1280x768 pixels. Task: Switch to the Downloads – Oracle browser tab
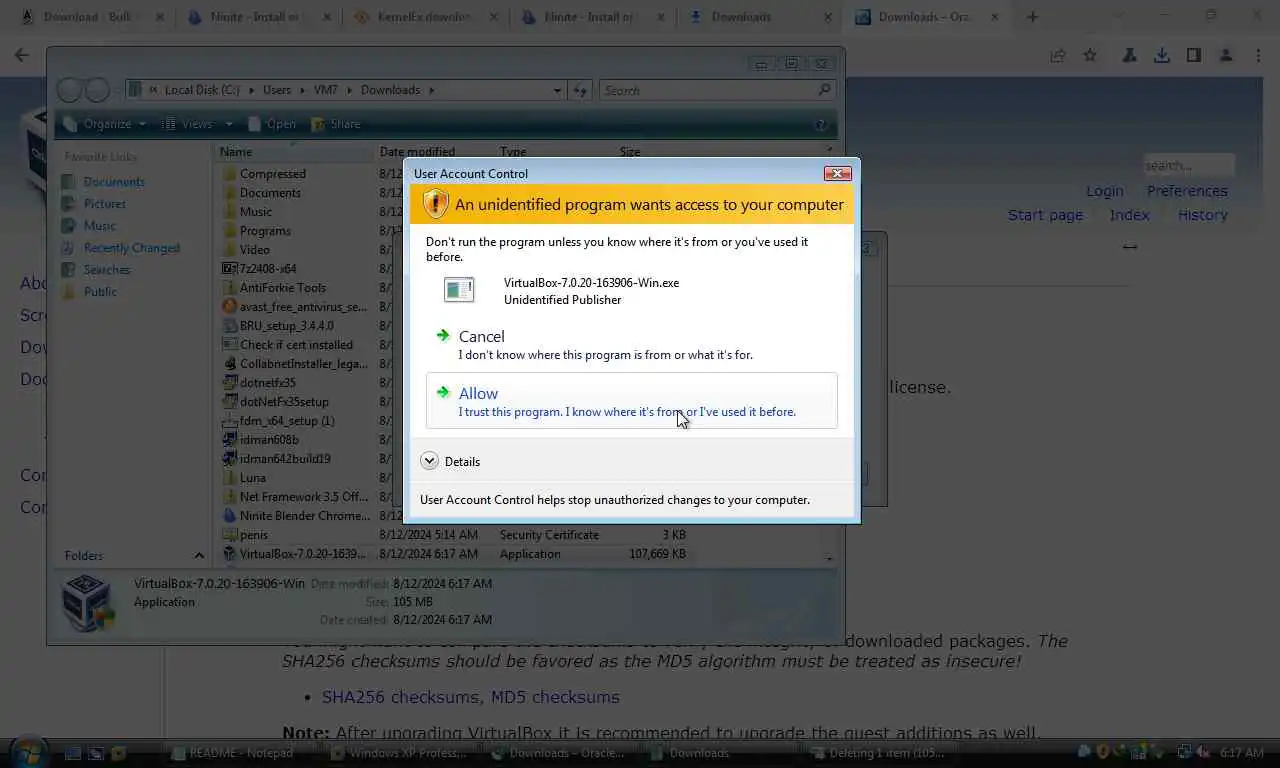pos(926,17)
